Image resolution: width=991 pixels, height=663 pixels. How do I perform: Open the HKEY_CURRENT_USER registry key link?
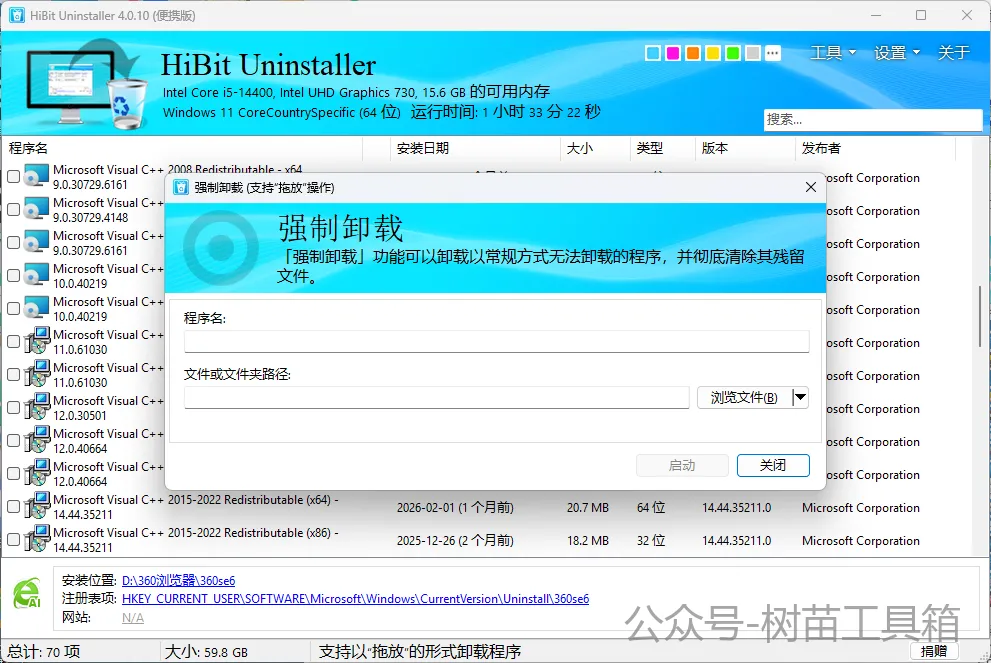pyautogui.click(x=355, y=599)
